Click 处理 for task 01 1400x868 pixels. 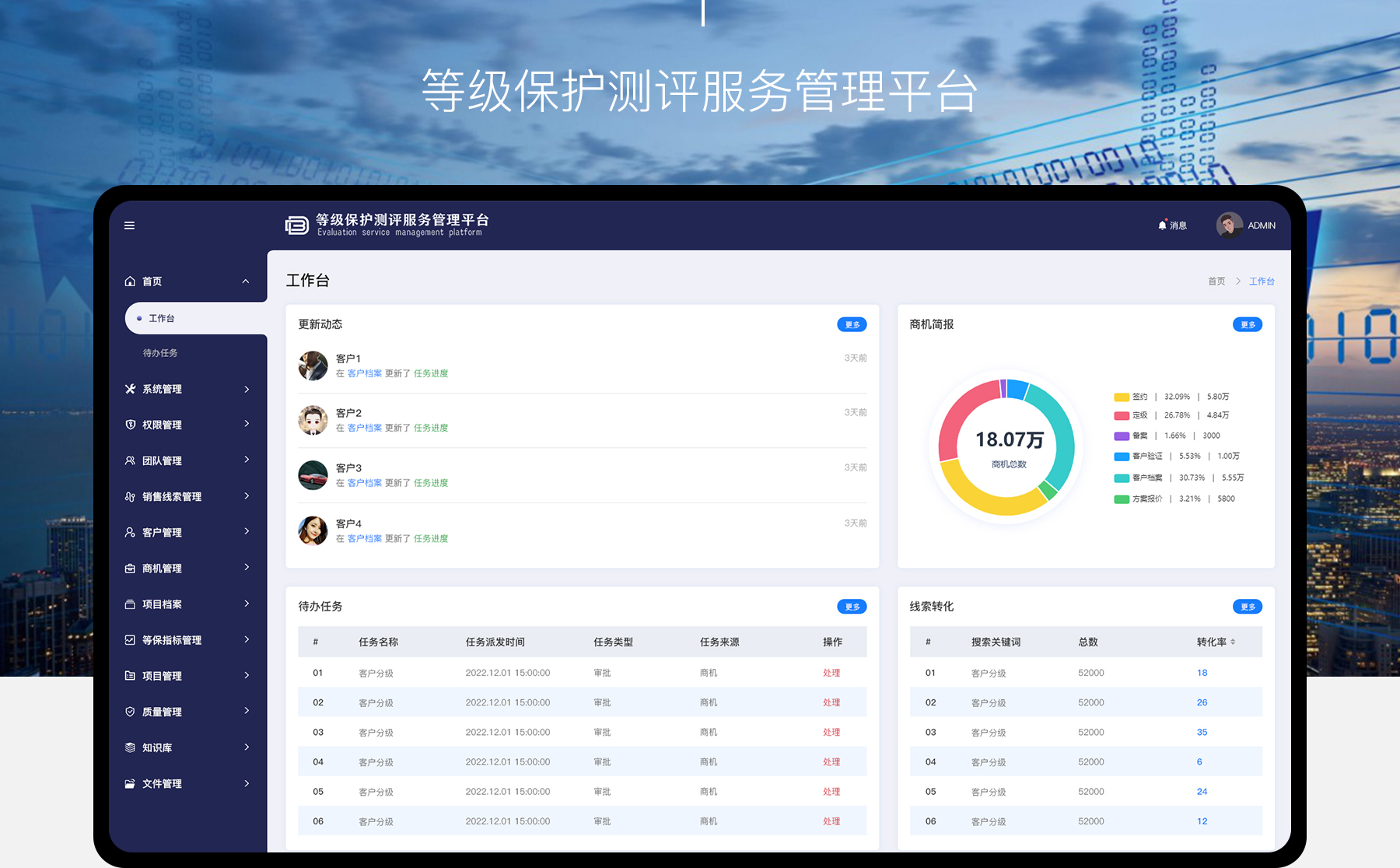click(831, 673)
